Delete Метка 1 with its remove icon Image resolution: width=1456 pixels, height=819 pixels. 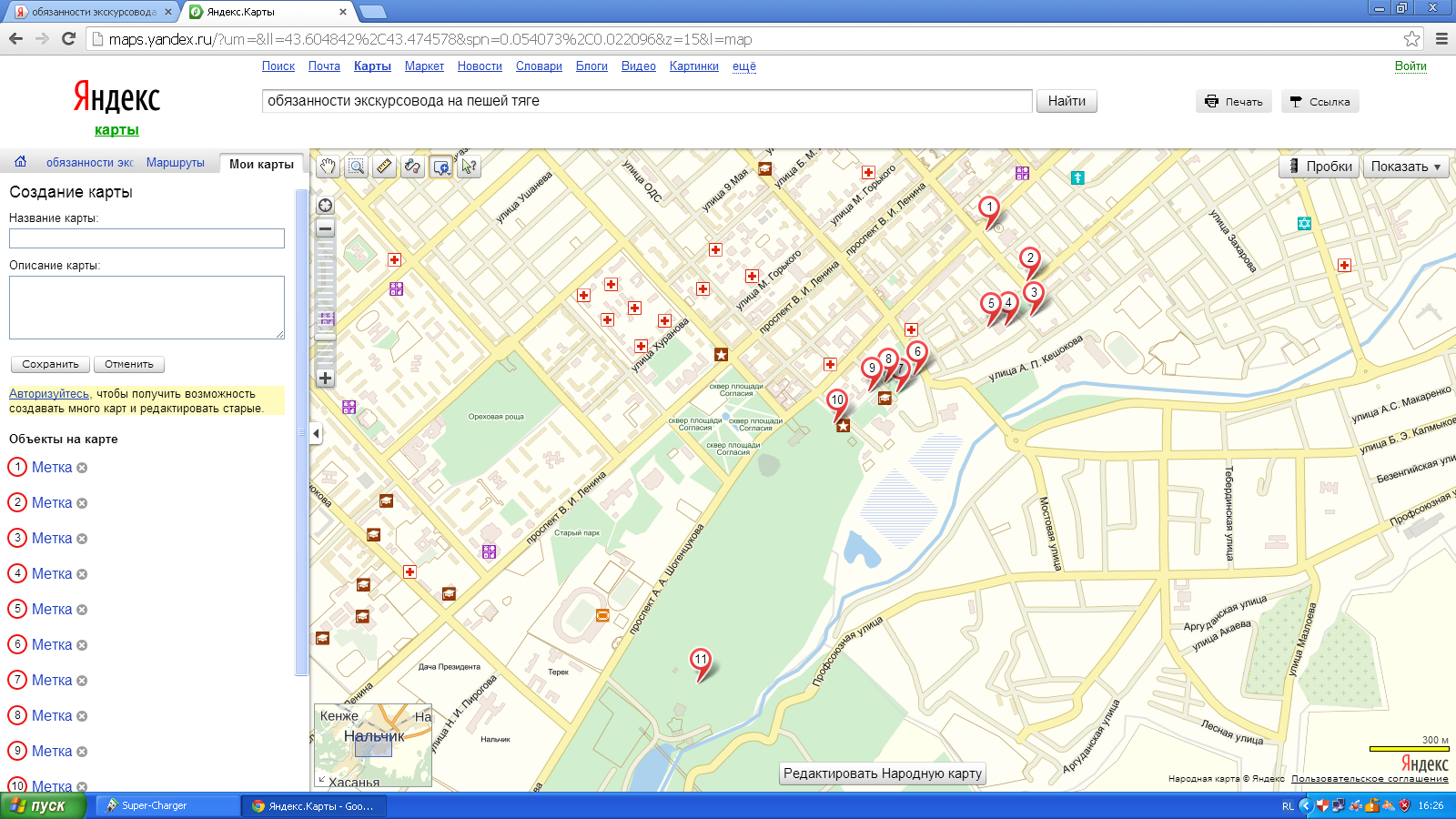pyautogui.click(x=82, y=468)
